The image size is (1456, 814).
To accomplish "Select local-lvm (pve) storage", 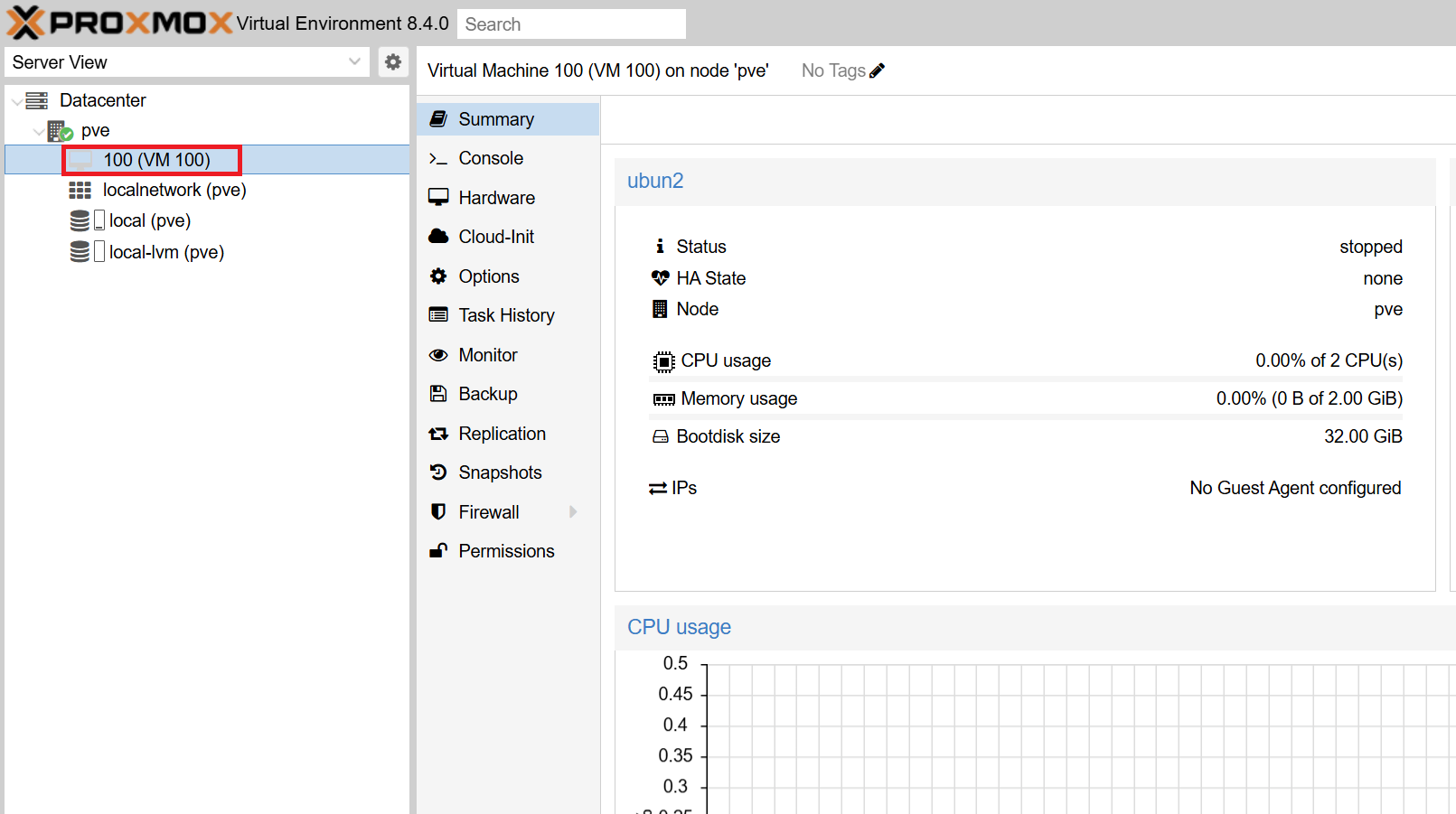I will click(166, 252).
